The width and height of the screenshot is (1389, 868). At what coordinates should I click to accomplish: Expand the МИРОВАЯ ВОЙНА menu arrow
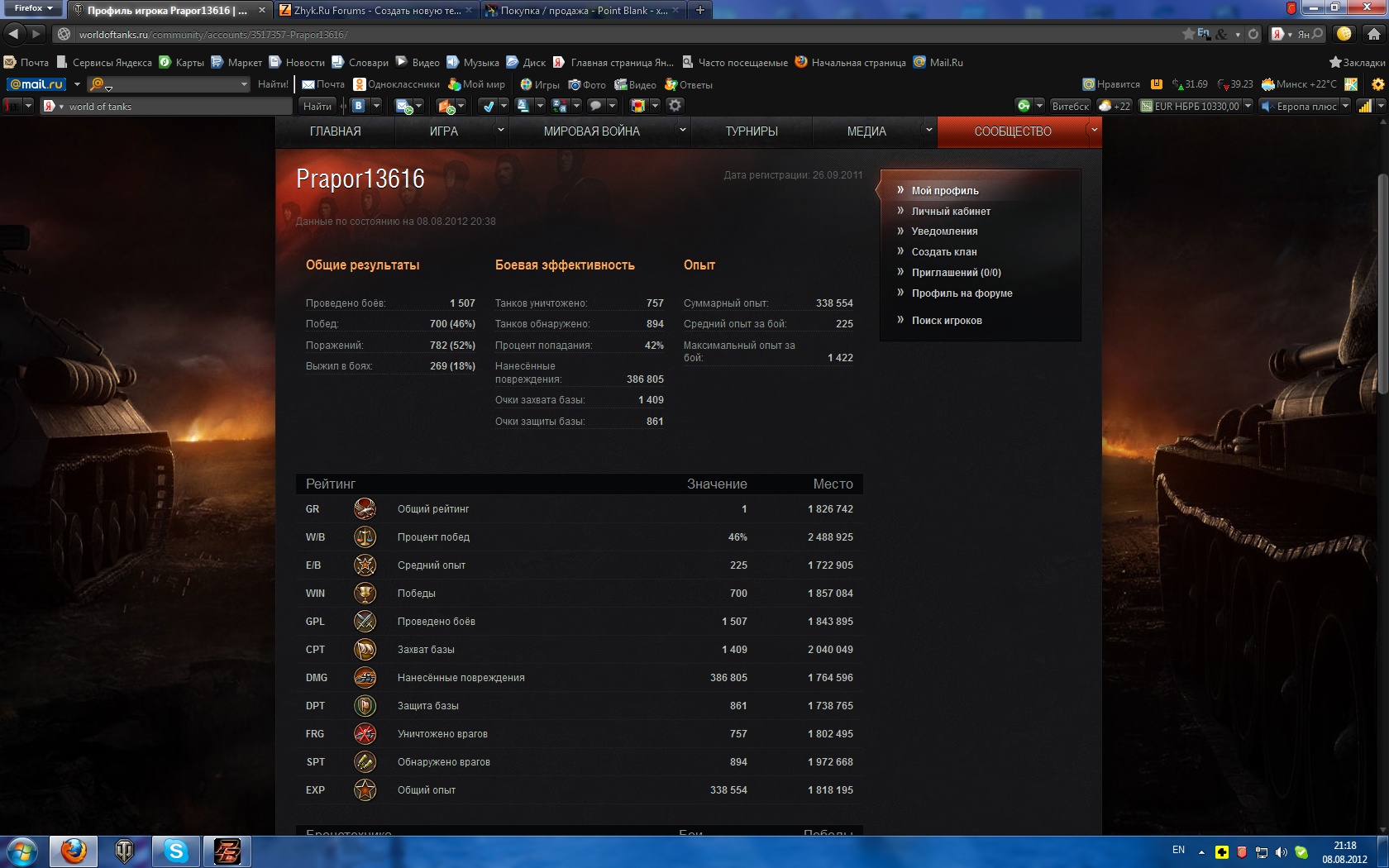(682, 130)
